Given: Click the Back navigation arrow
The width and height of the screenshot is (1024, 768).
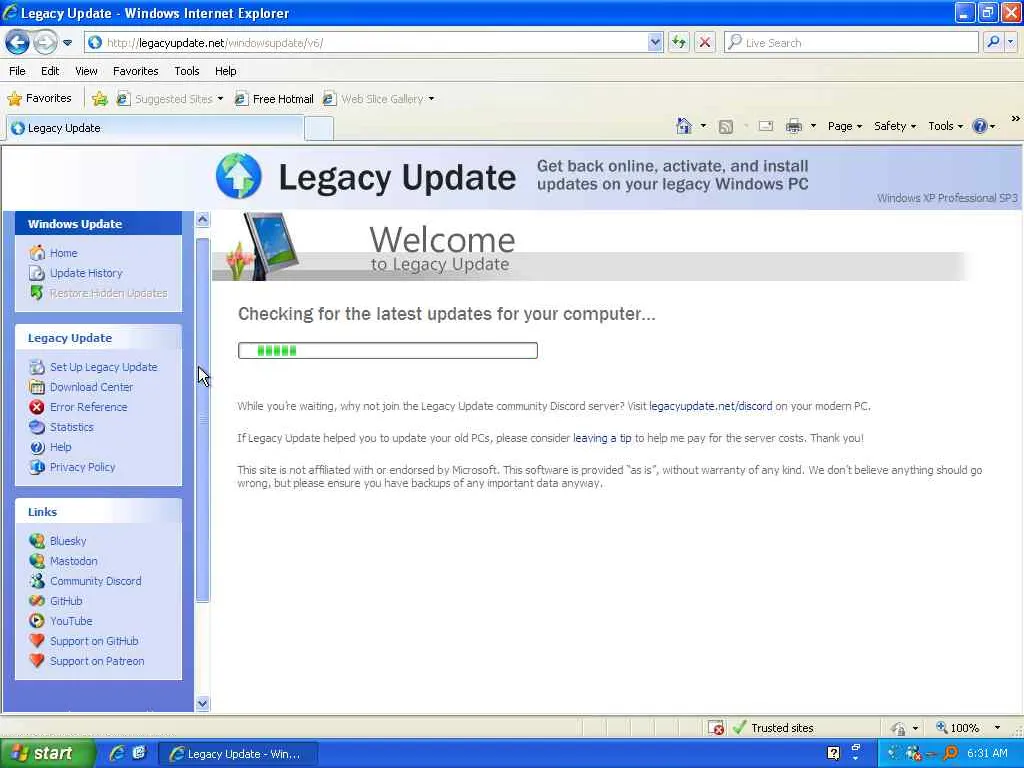Looking at the screenshot, I should (x=18, y=42).
